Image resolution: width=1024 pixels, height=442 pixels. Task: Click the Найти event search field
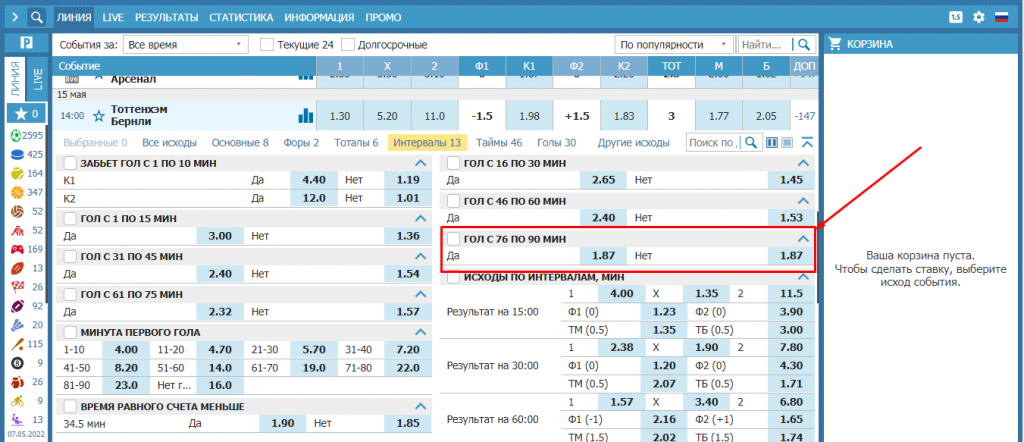764,44
